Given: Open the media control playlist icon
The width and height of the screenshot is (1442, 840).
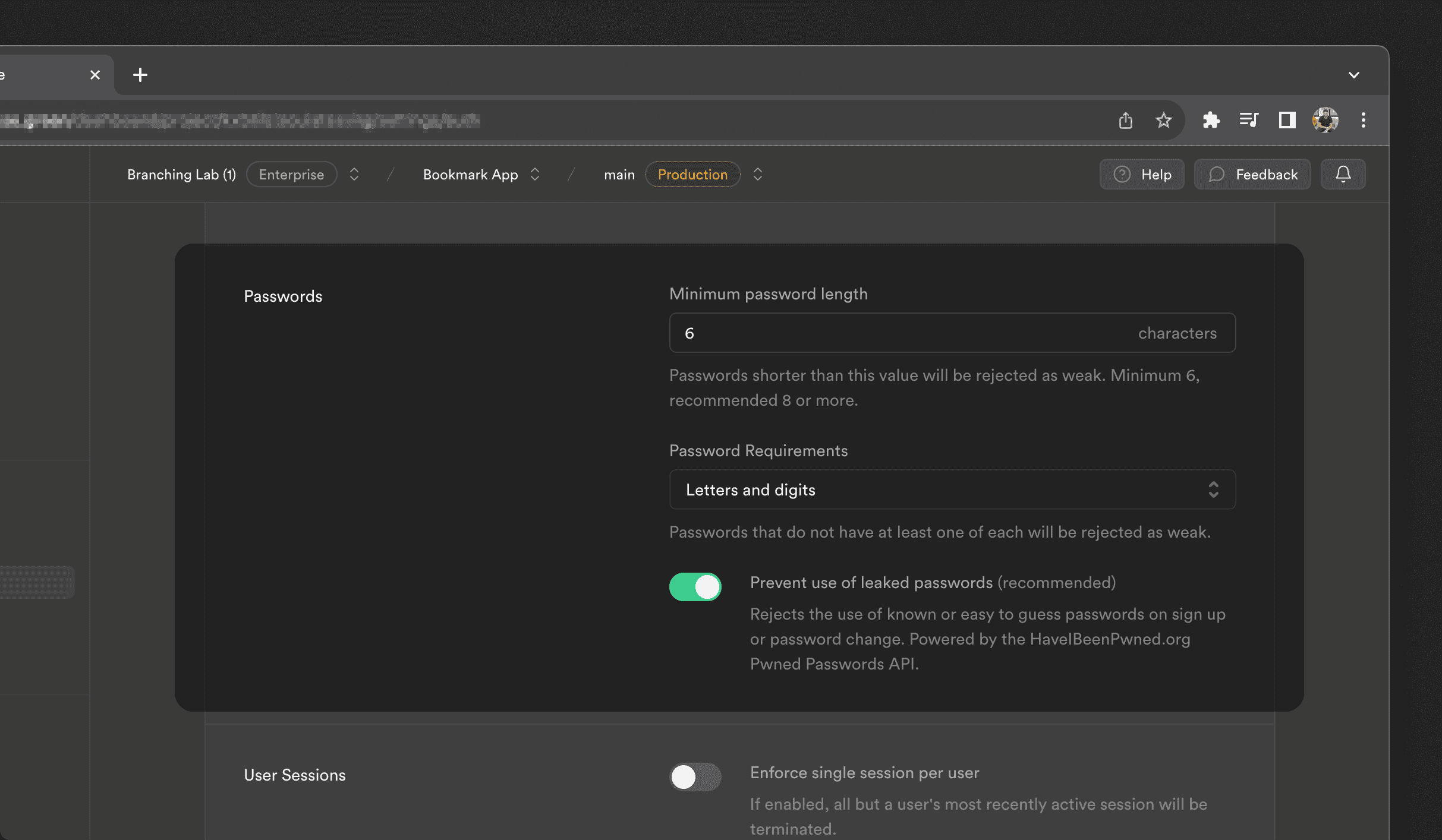Looking at the screenshot, I should (x=1249, y=121).
